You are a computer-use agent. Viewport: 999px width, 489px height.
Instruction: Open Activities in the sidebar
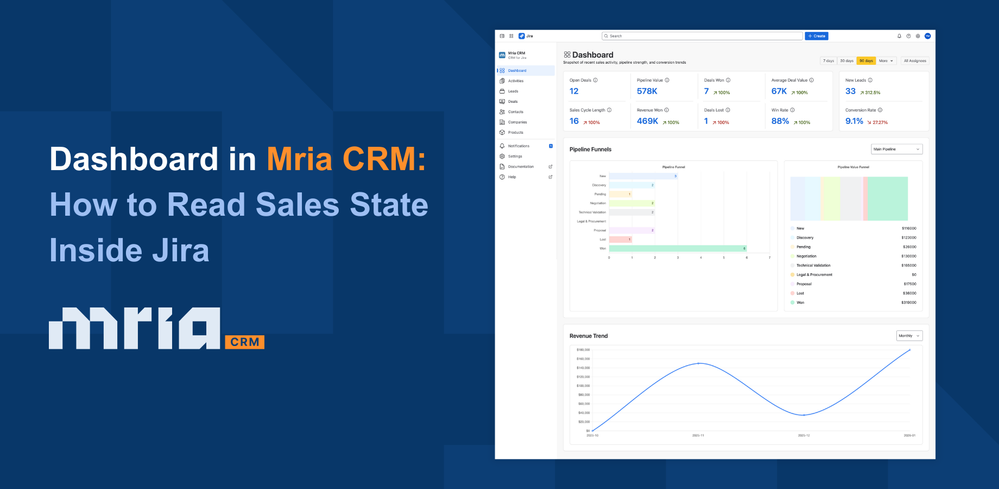(x=526, y=81)
